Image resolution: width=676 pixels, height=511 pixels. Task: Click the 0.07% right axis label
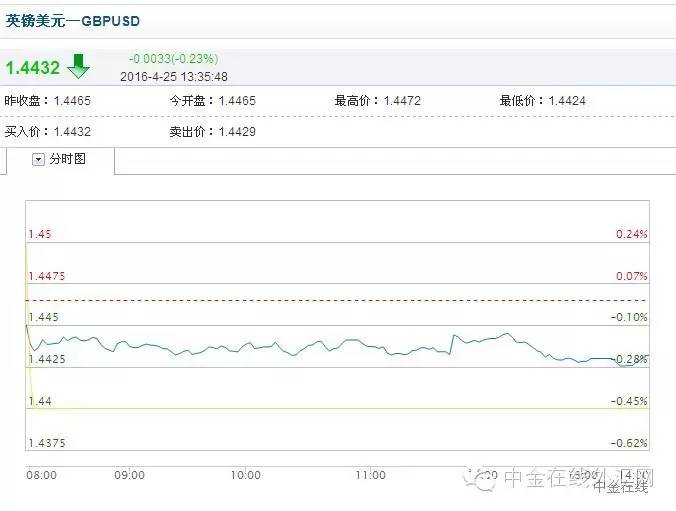[x=632, y=276]
